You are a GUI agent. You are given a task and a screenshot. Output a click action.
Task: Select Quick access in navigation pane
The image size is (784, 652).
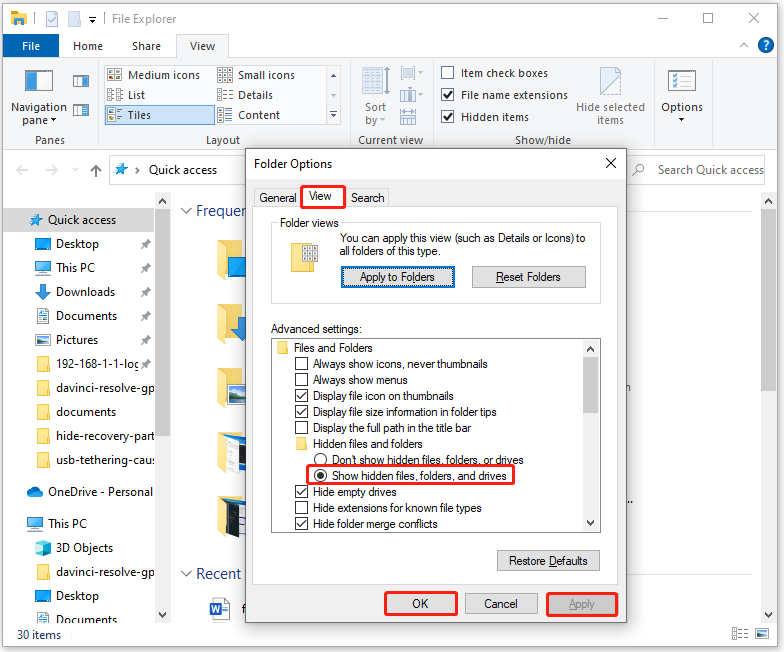78,220
